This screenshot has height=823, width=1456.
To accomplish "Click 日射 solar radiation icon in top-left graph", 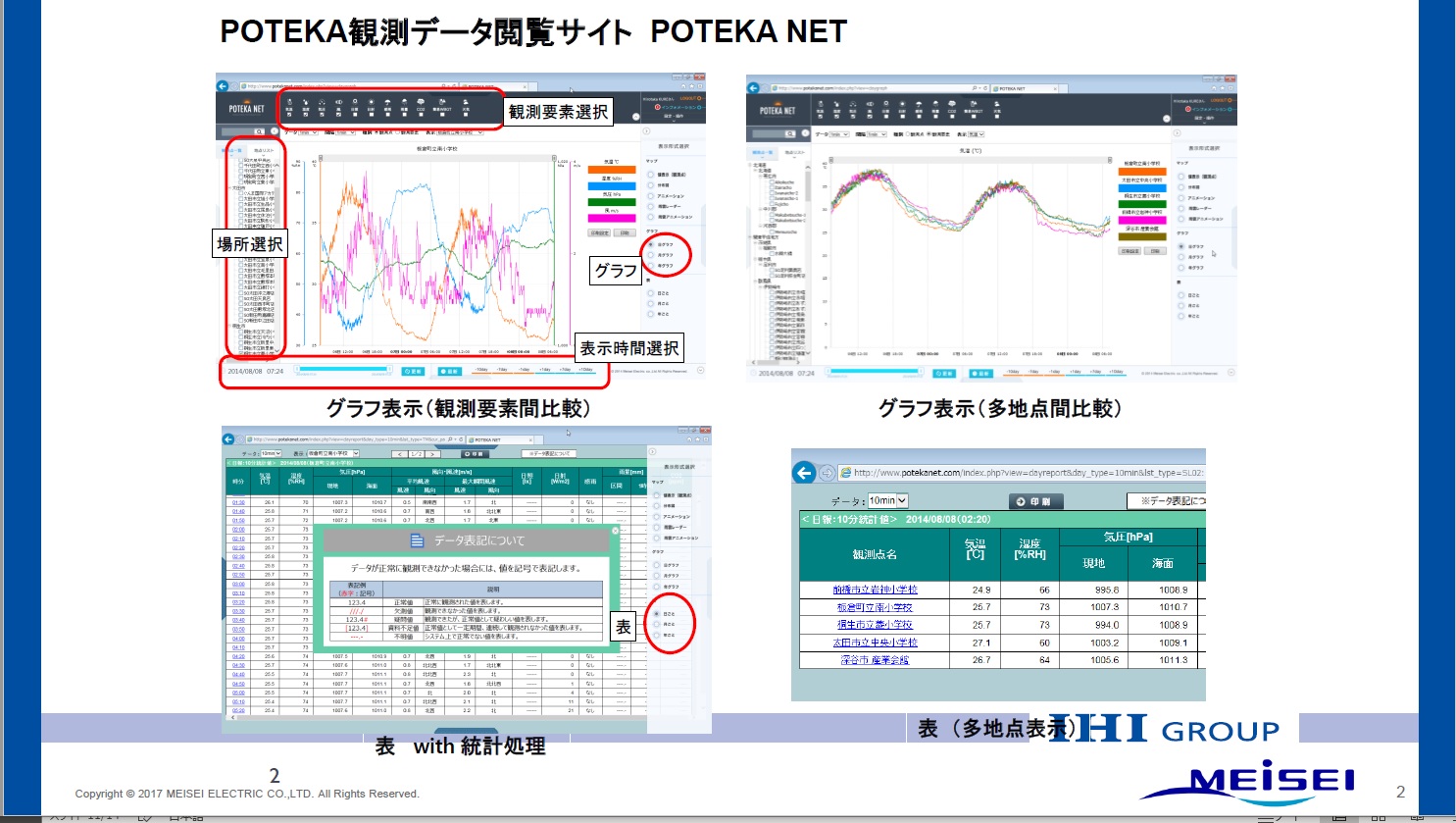I will click(372, 104).
